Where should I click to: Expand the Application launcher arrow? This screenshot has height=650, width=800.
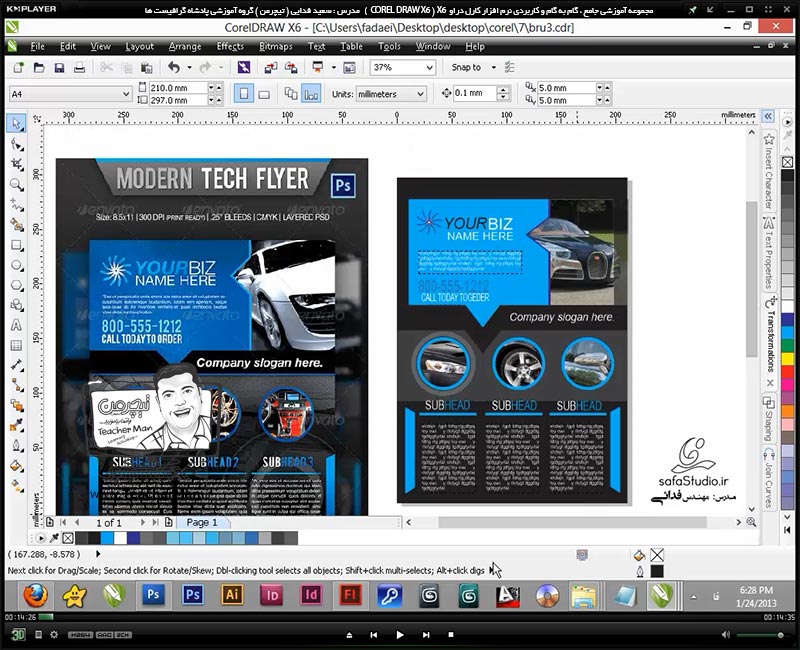[x=334, y=67]
